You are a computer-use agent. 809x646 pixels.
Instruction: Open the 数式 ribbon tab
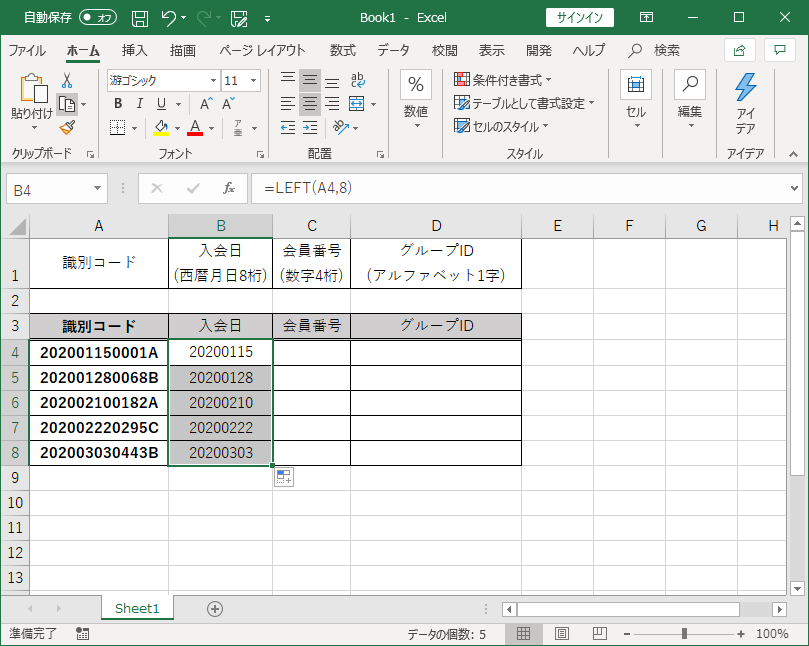342,50
